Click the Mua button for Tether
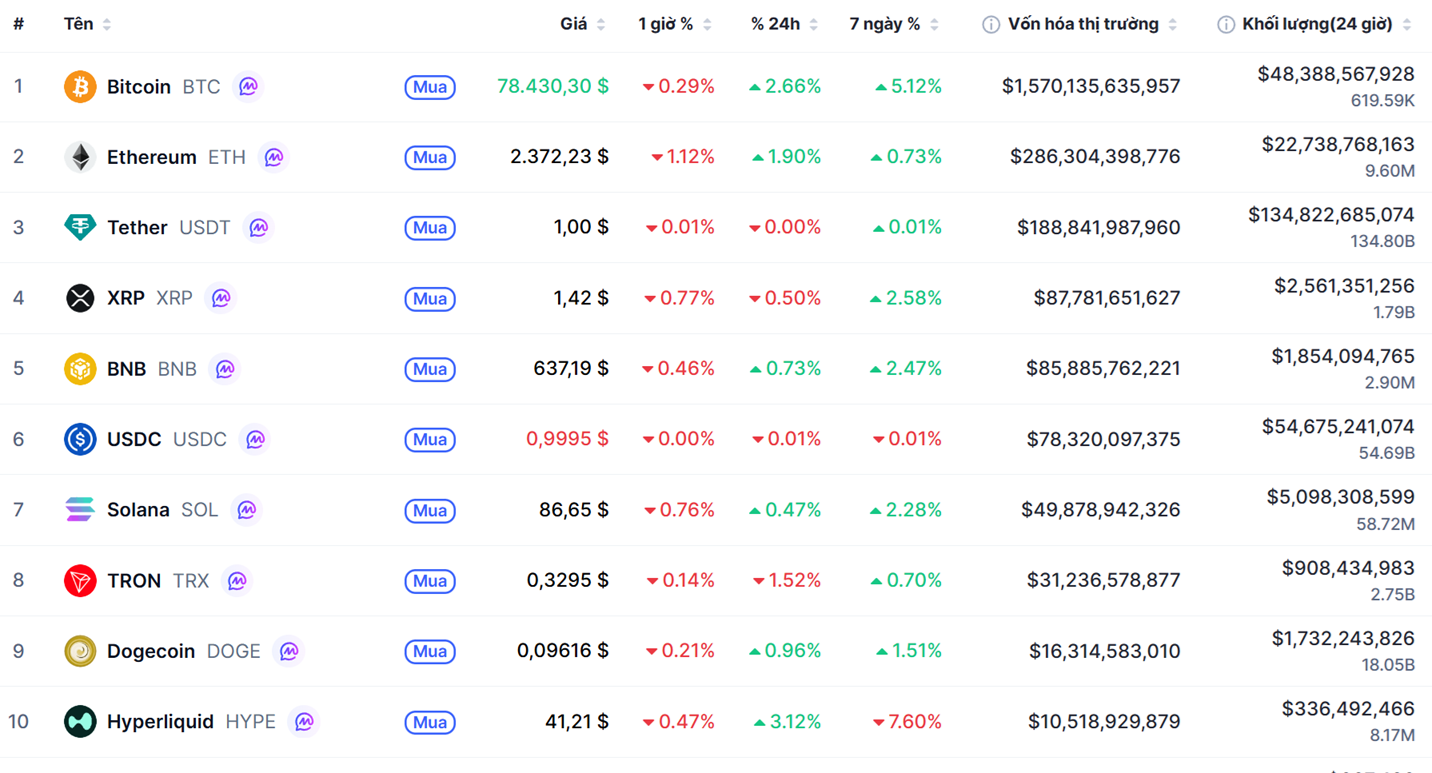Image resolution: width=1432 pixels, height=773 pixels. click(x=430, y=228)
